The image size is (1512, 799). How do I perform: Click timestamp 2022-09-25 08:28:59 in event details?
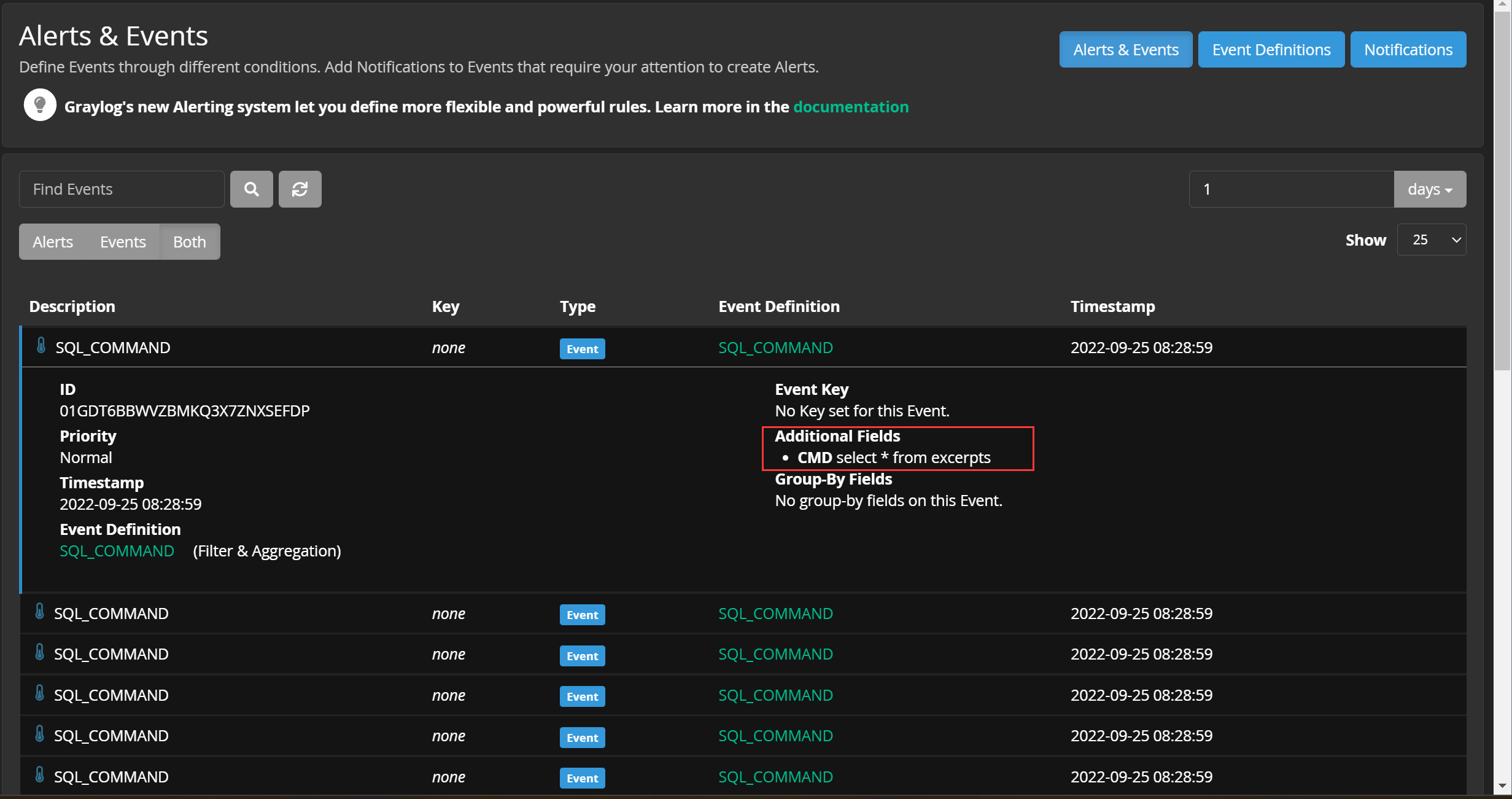[131, 504]
